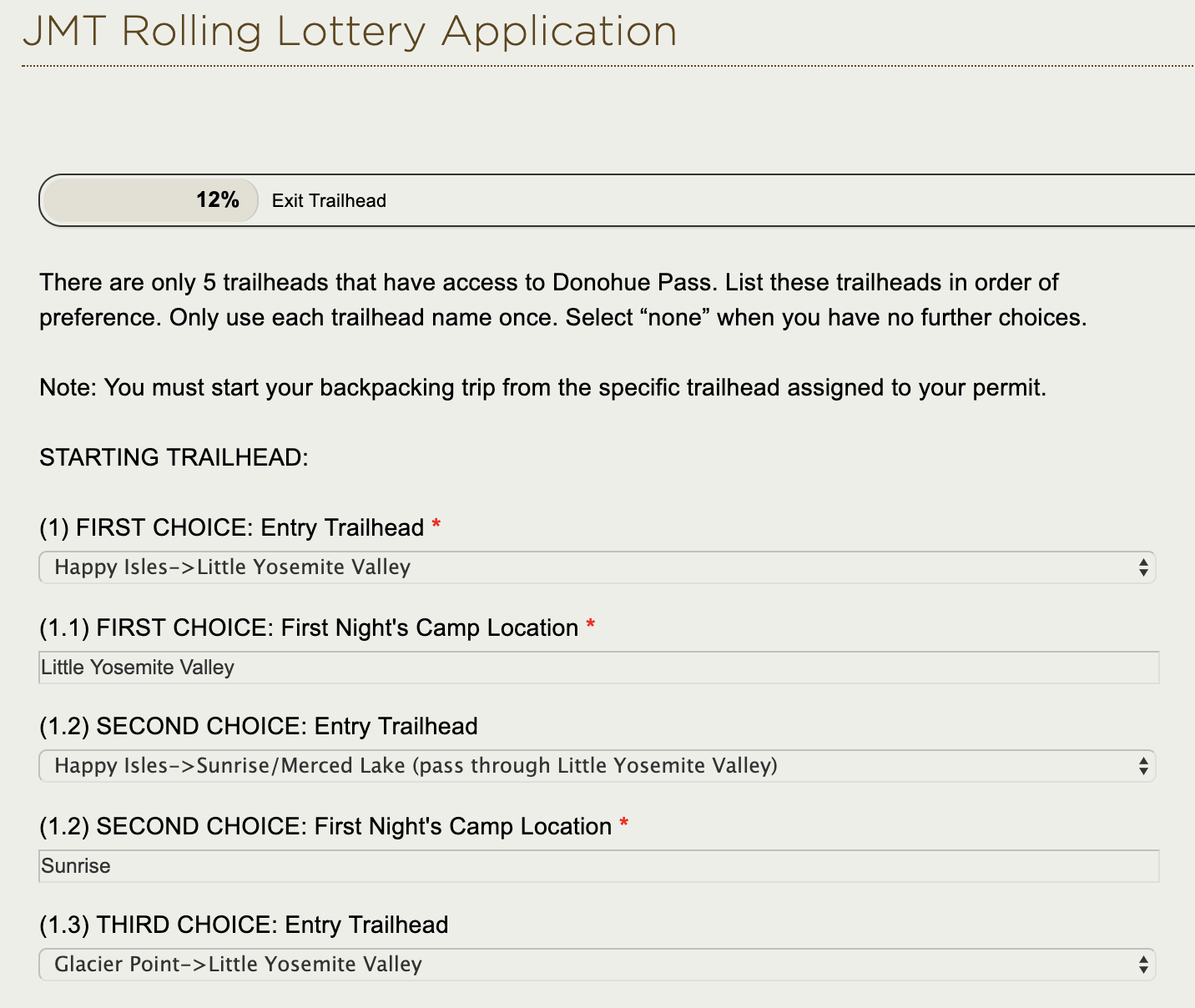The height and width of the screenshot is (1008, 1195).
Task: Click the STARTING TRAILHEAD label
Action: [x=172, y=457]
